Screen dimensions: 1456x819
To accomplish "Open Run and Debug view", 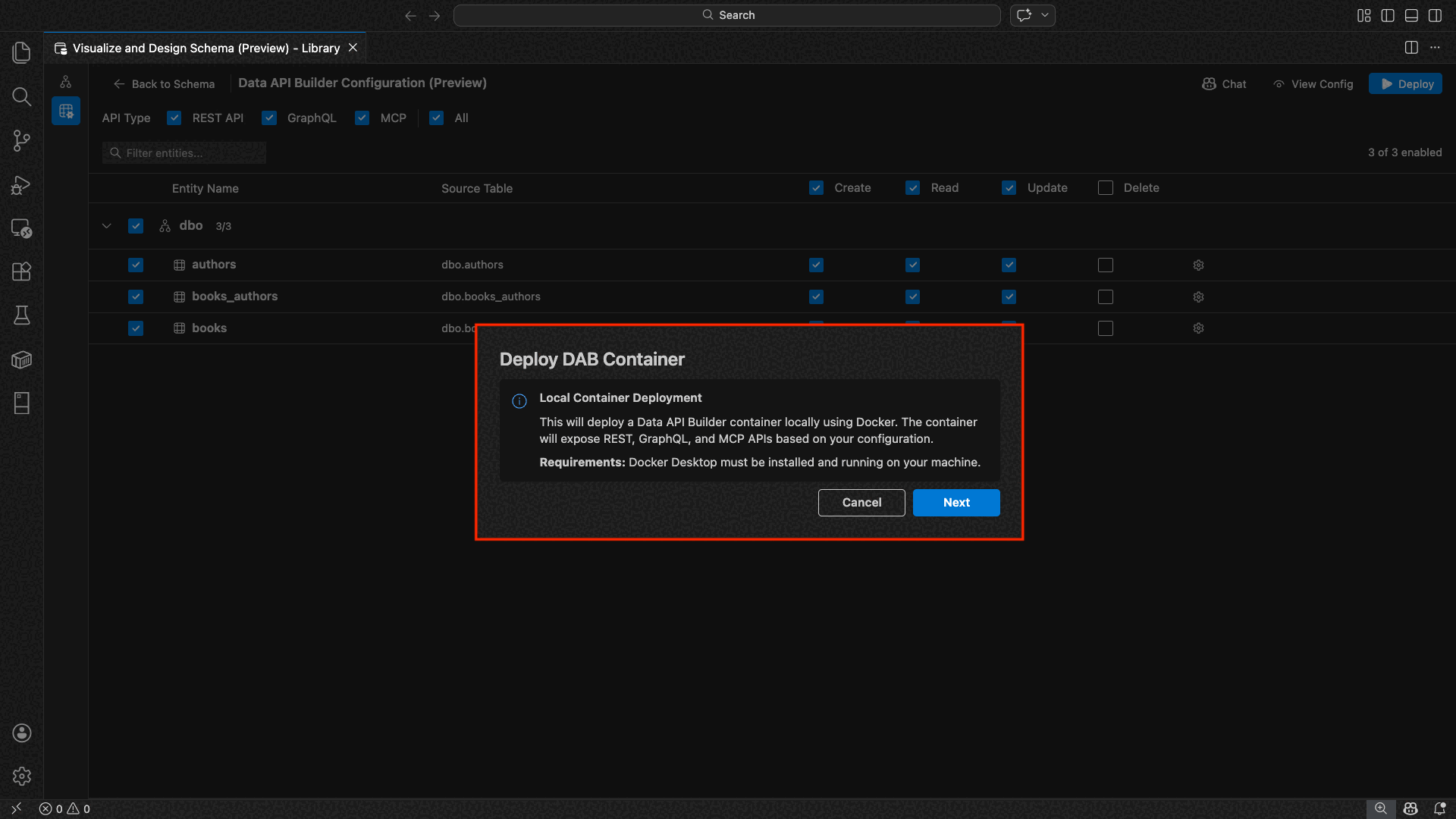I will [21, 185].
